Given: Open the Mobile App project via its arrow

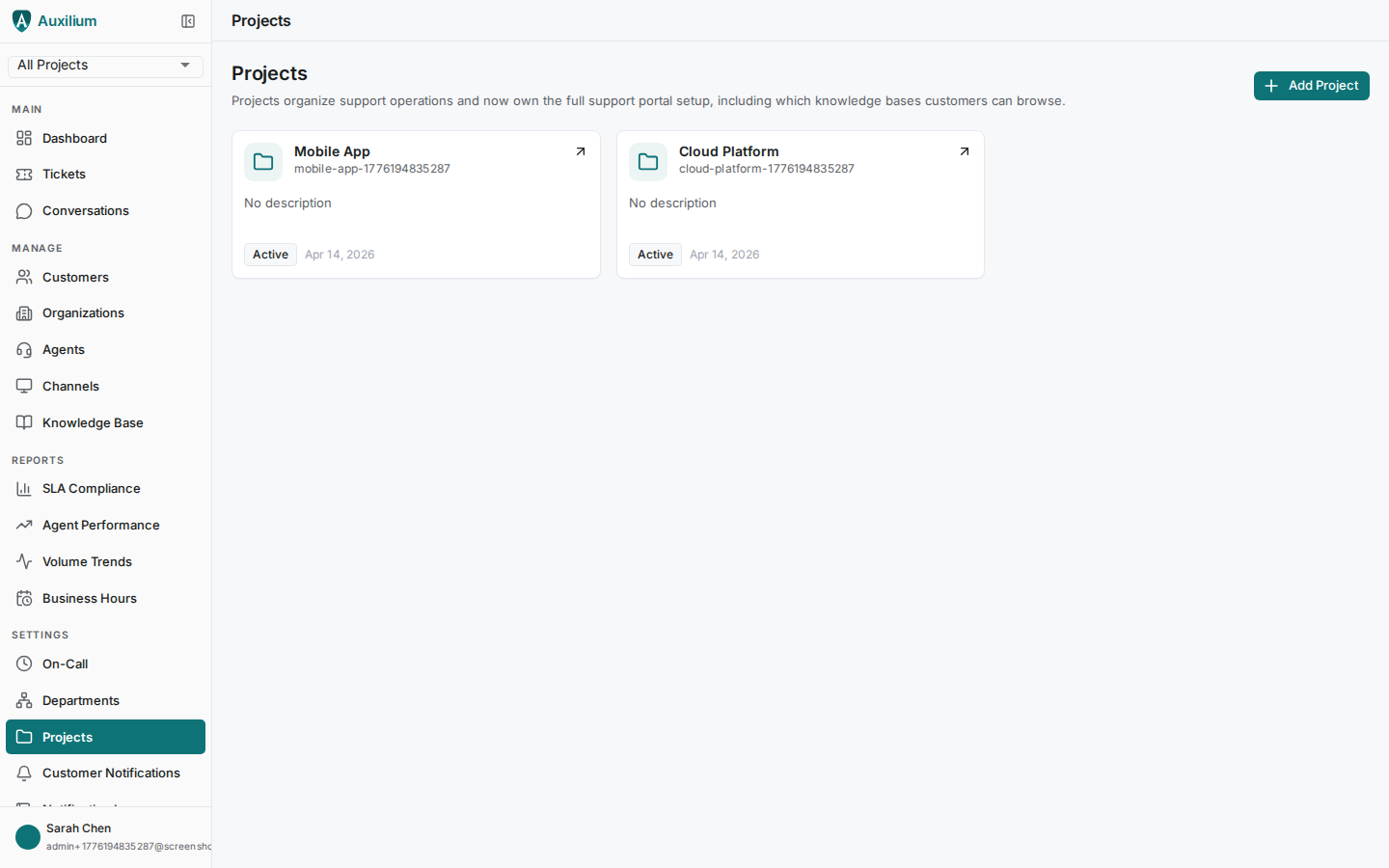Looking at the screenshot, I should point(581,151).
